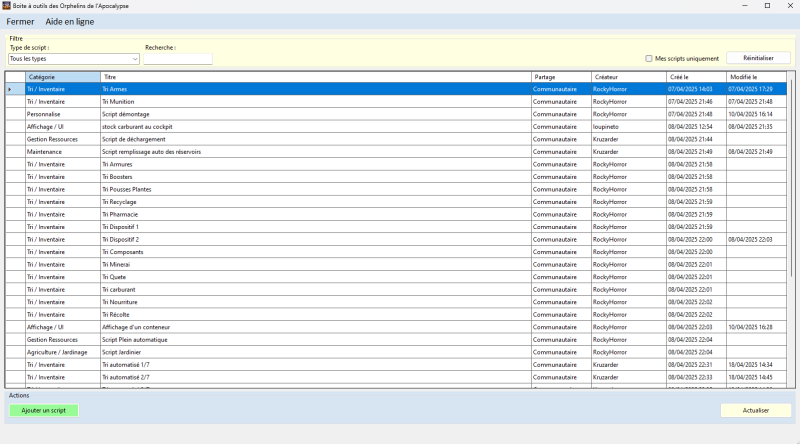
Task: Sort by the 'Créé le' column header
Action: (695, 77)
